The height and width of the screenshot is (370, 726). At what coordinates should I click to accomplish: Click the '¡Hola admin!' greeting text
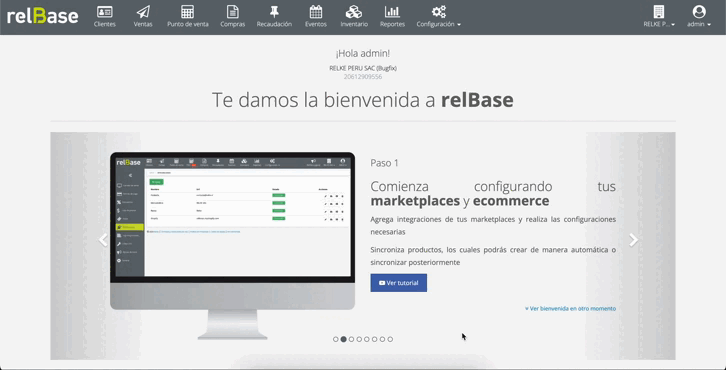pos(363,54)
